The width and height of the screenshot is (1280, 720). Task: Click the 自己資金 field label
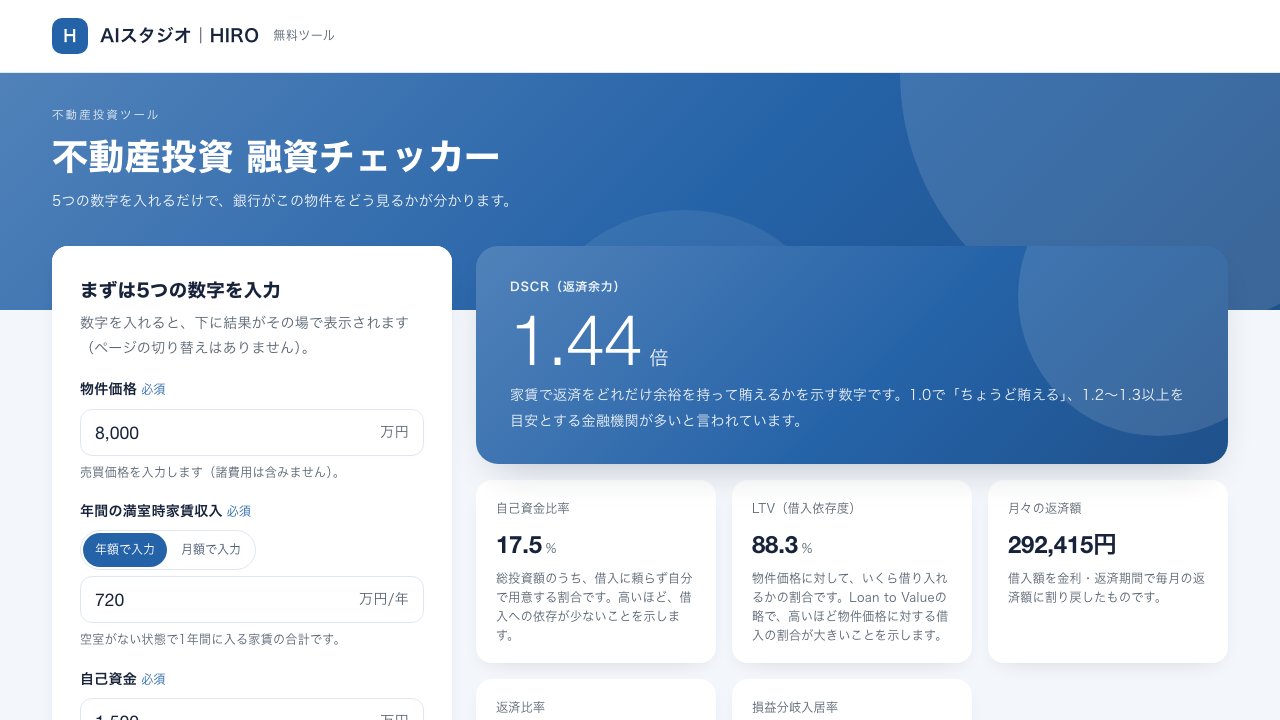click(x=108, y=679)
